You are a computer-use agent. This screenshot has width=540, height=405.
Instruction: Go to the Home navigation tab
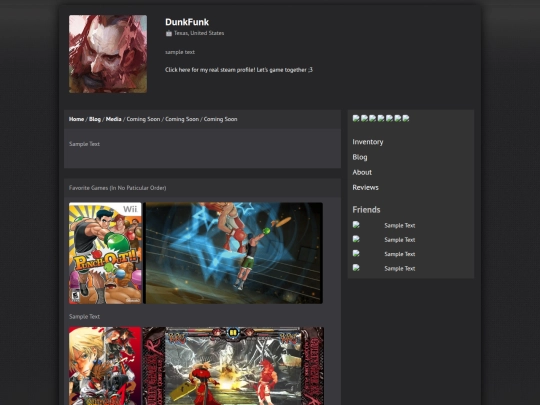[76, 119]
